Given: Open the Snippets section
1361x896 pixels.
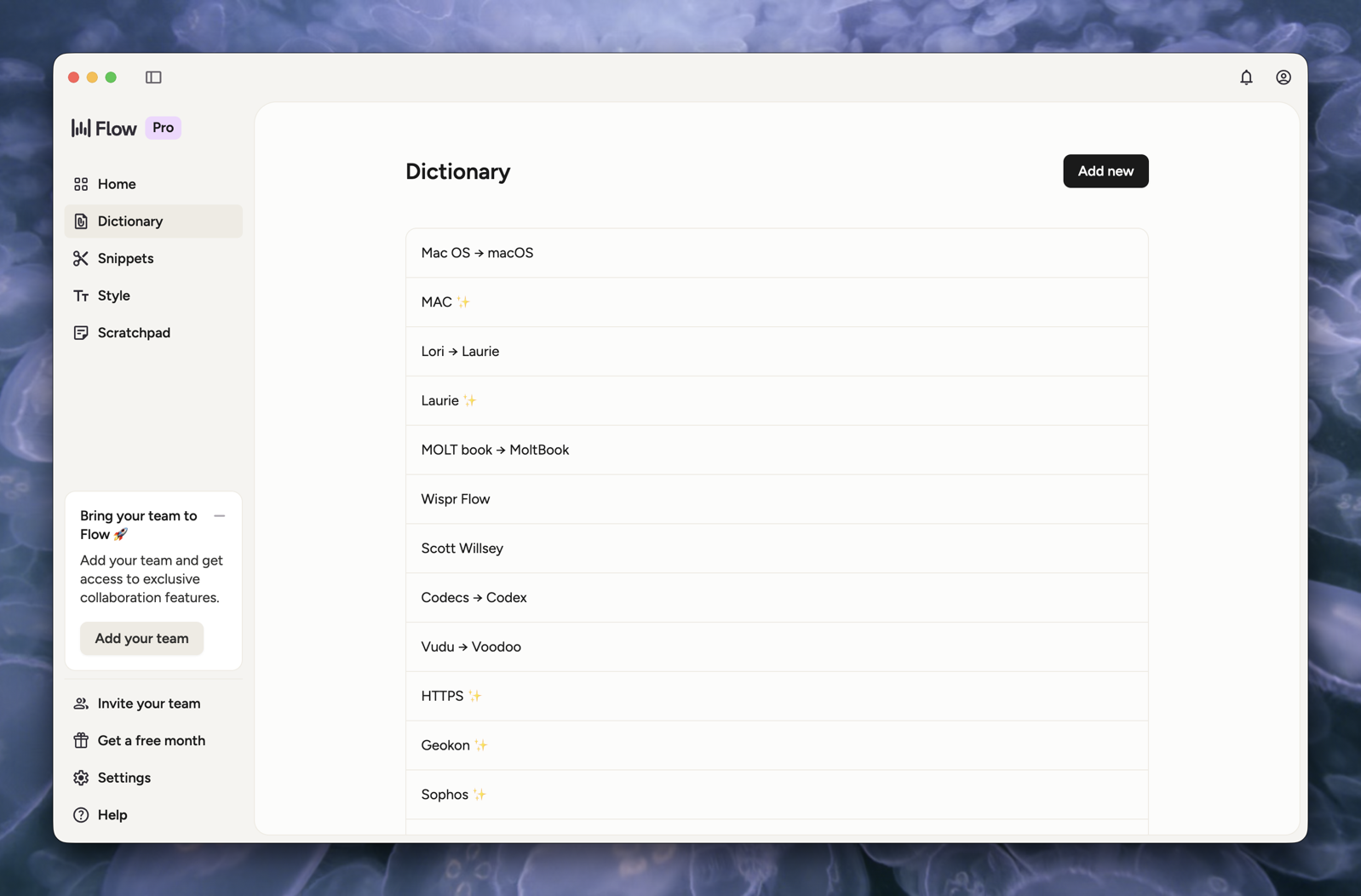Looking at the screenshot, I should (153, 258).
